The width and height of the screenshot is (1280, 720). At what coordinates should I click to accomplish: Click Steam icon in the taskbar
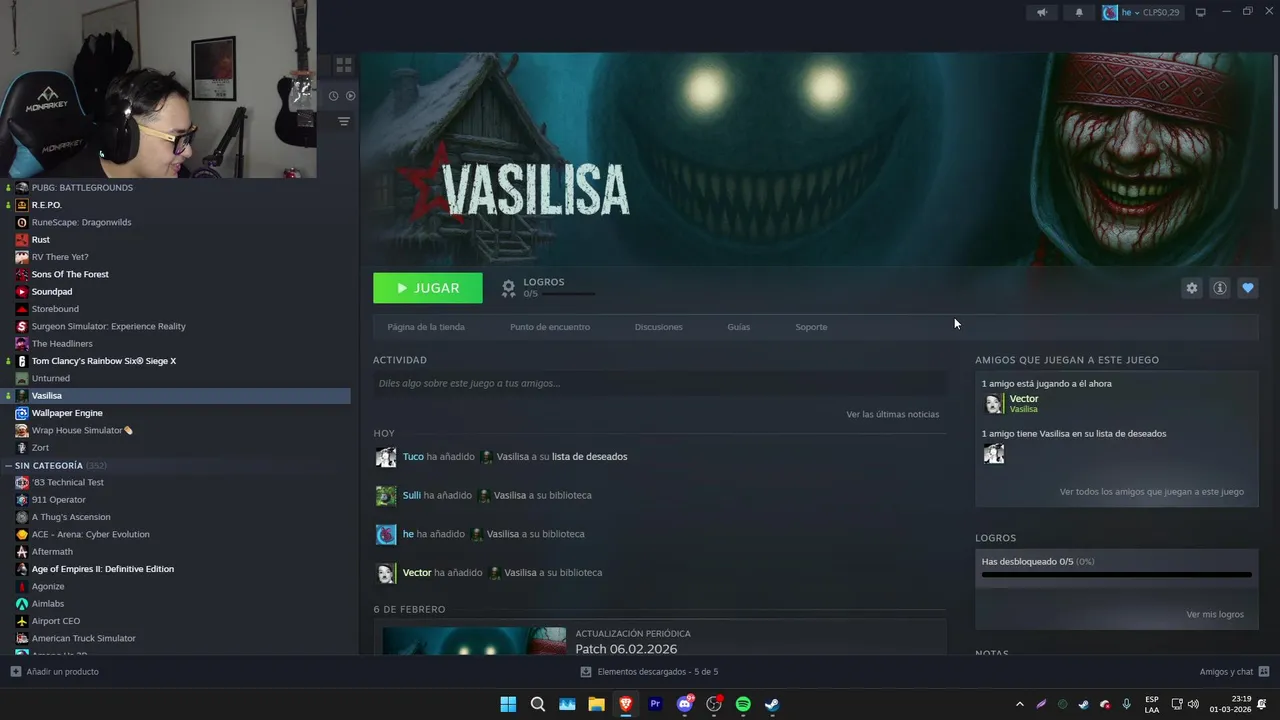[x=772, y=704]
